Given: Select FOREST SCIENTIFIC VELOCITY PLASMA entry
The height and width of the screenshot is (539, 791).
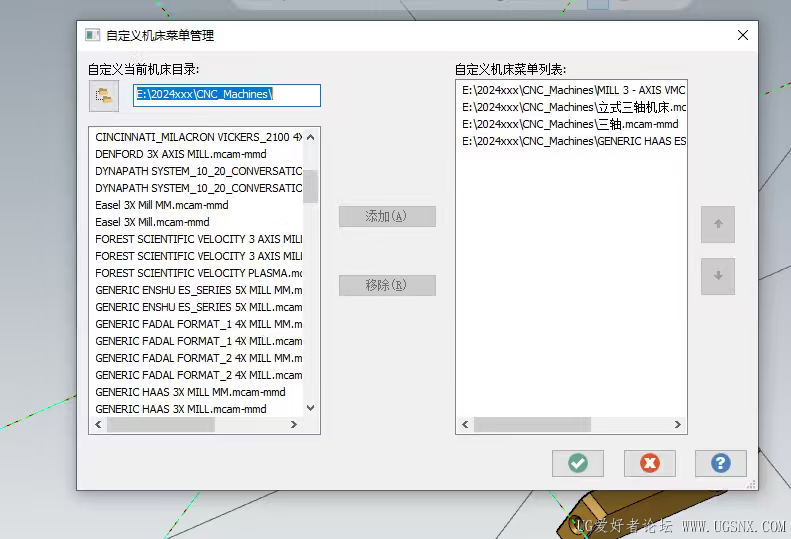Looking at the screenshot, I should click(199, 273).
